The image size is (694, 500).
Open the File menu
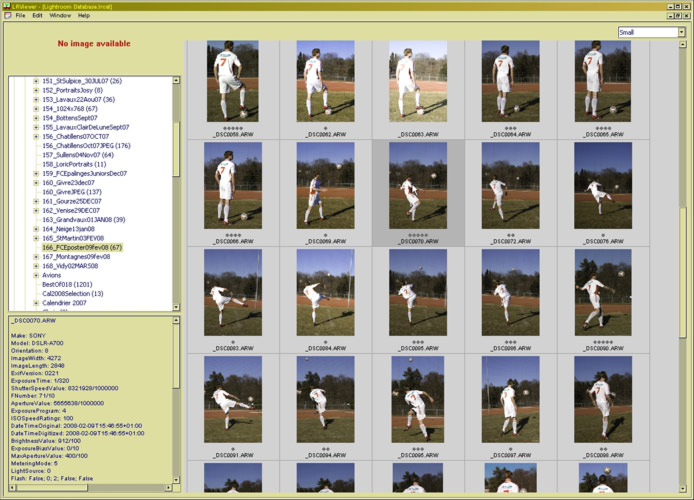20,16
